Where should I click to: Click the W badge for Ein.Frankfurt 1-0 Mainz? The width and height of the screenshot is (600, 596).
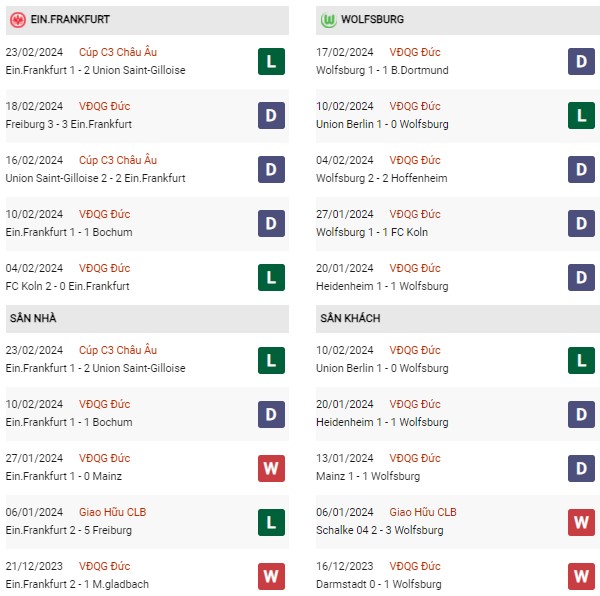[x=271, y=468]
